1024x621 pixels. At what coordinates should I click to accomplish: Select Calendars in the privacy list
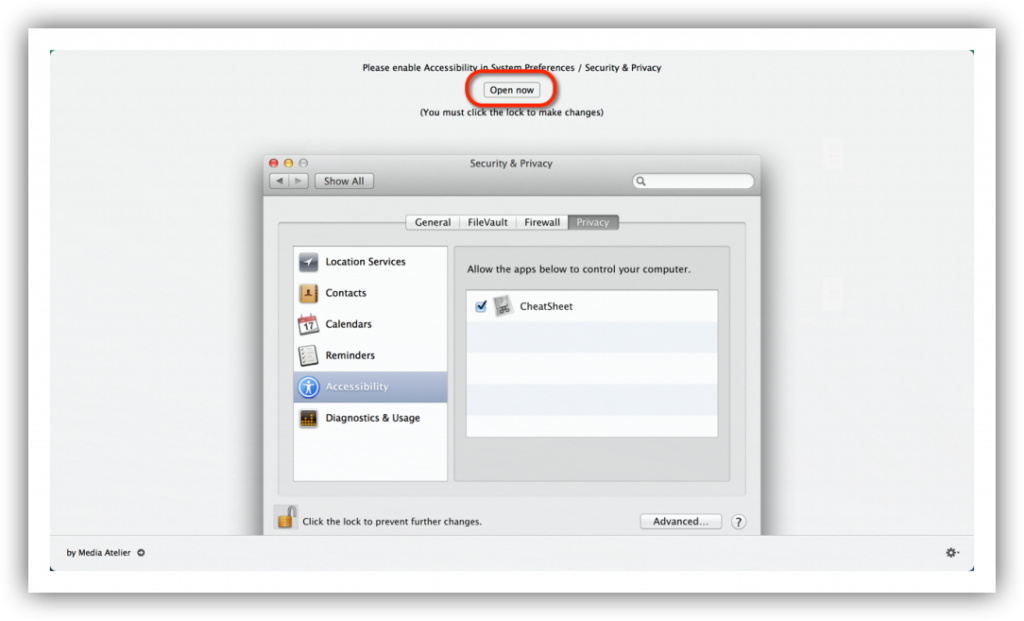[x=370, y=325]
